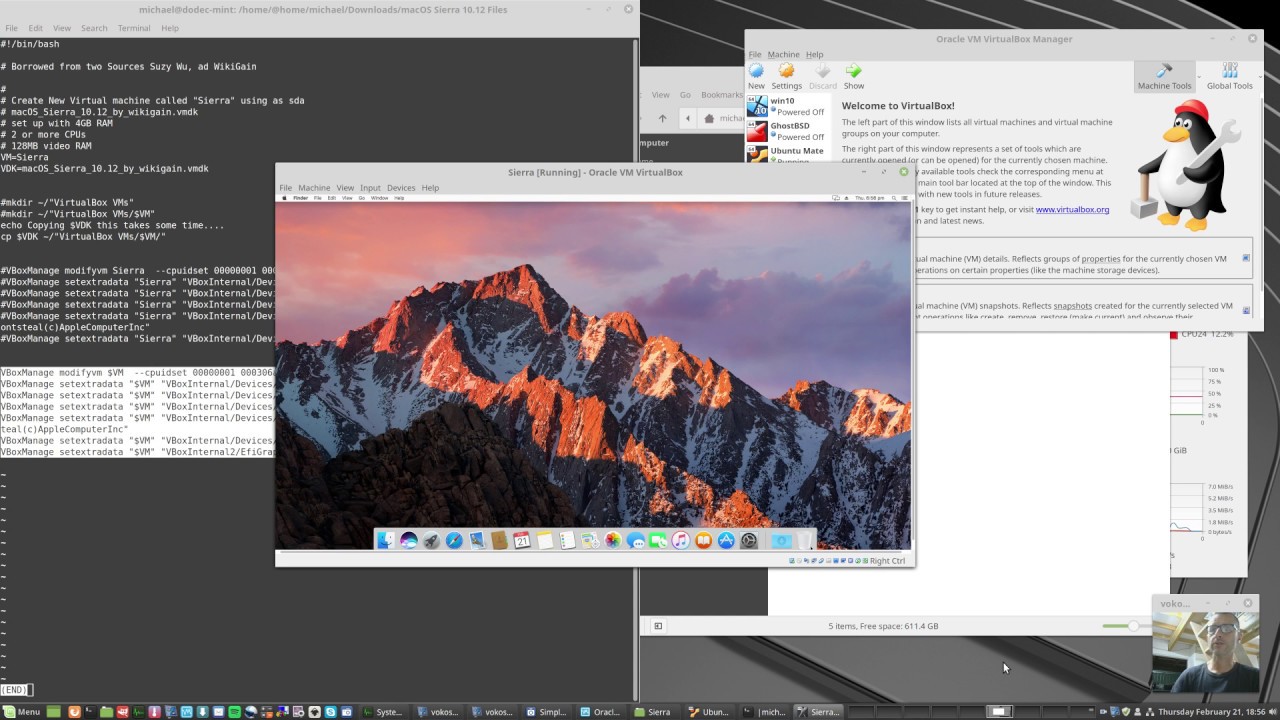Viewport: 1280px width, 720px height.
Task: Open Notes icon in macOS dock
Action: pyautogui.click(x=545, y=540)
